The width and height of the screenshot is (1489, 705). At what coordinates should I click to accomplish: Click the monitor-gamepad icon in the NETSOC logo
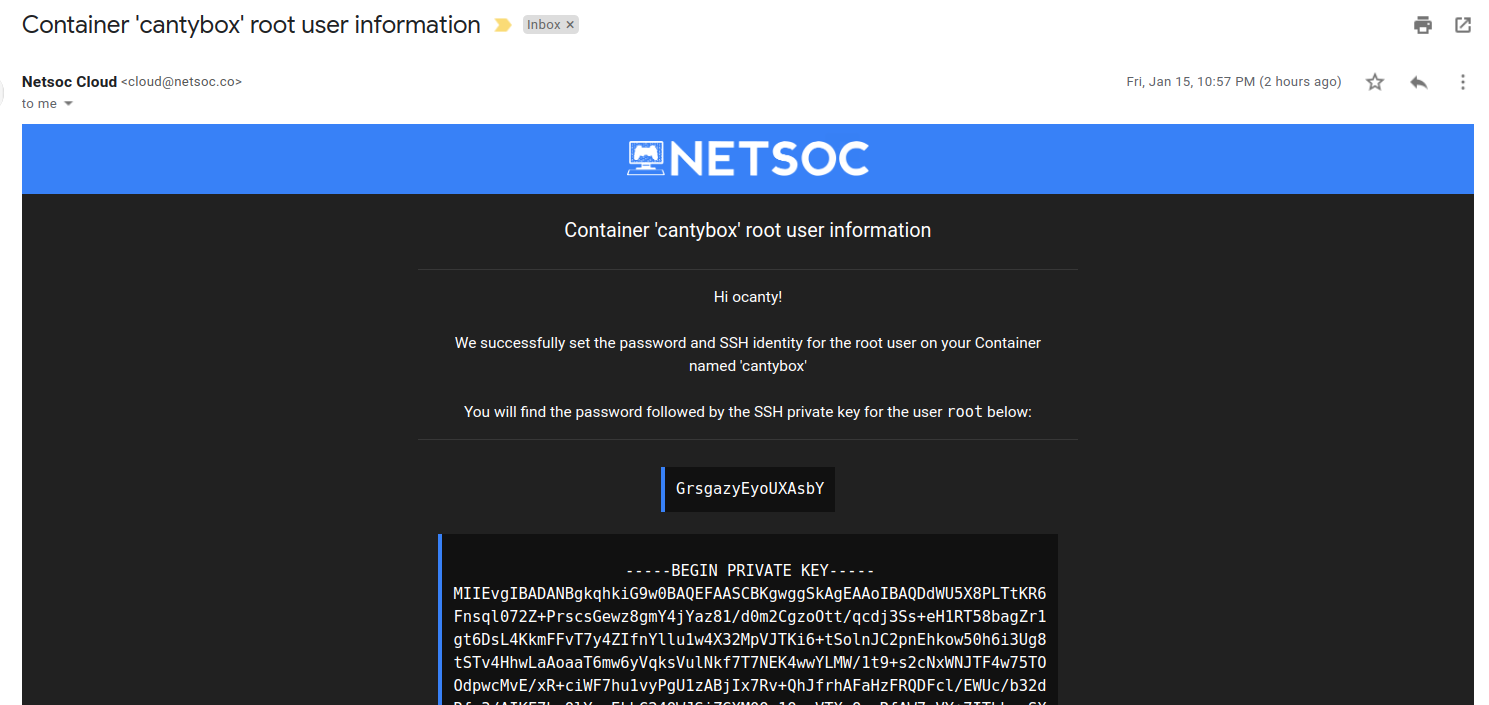[x=645, y=159]
